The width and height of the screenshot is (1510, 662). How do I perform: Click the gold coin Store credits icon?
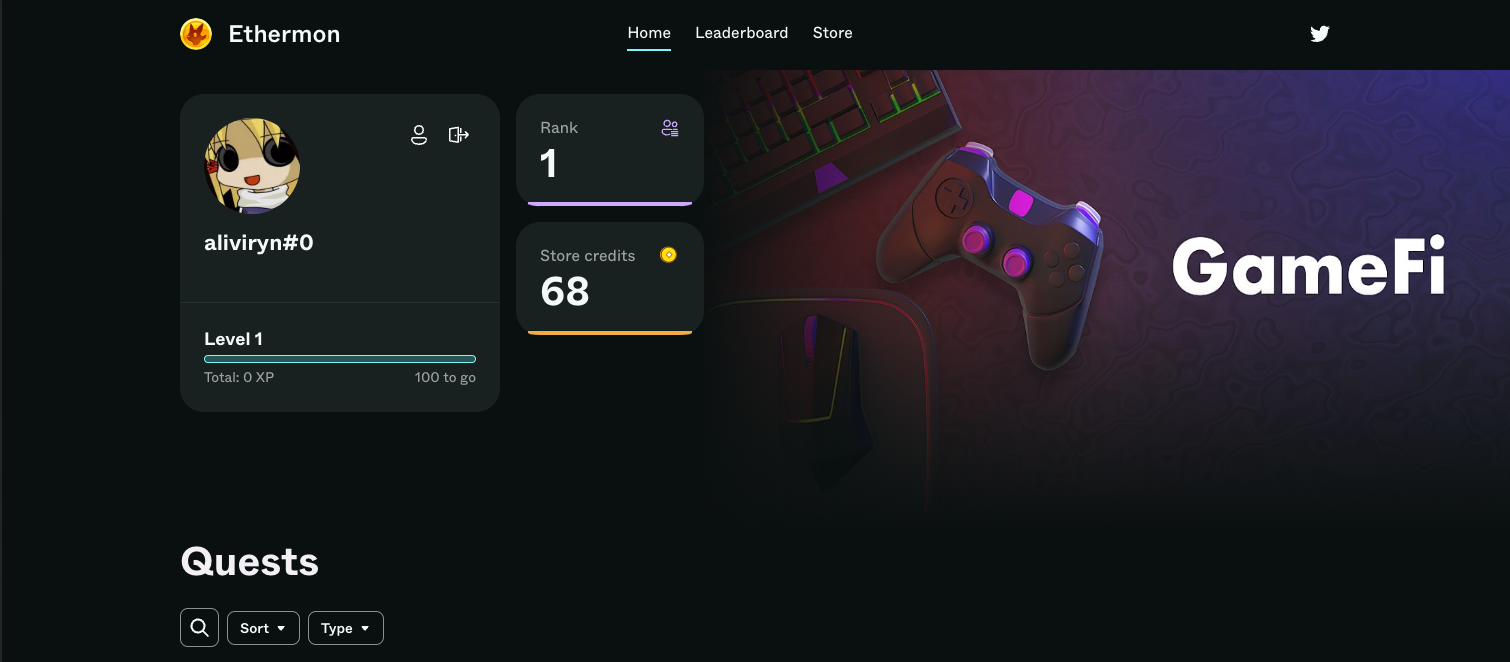(x=668, y=255)
